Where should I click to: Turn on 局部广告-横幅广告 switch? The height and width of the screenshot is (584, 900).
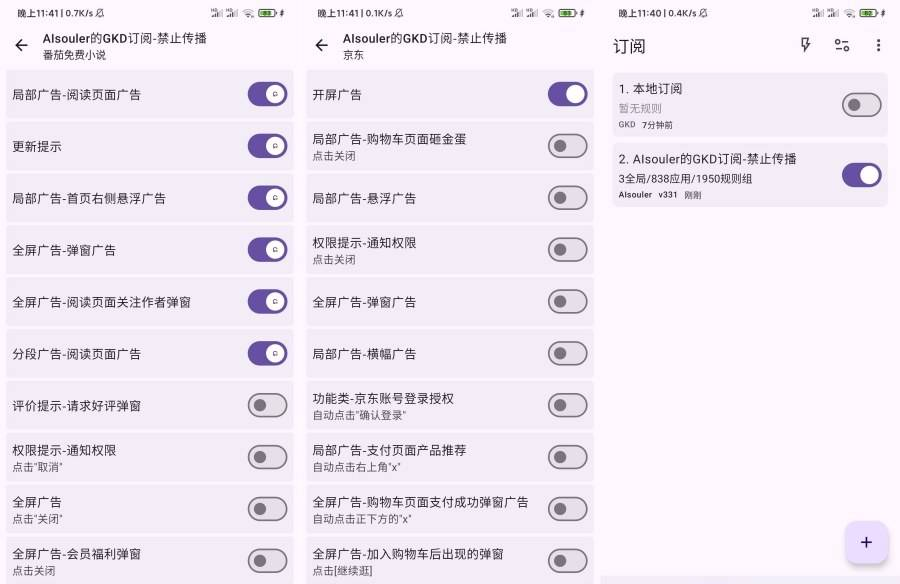(567, 353)
